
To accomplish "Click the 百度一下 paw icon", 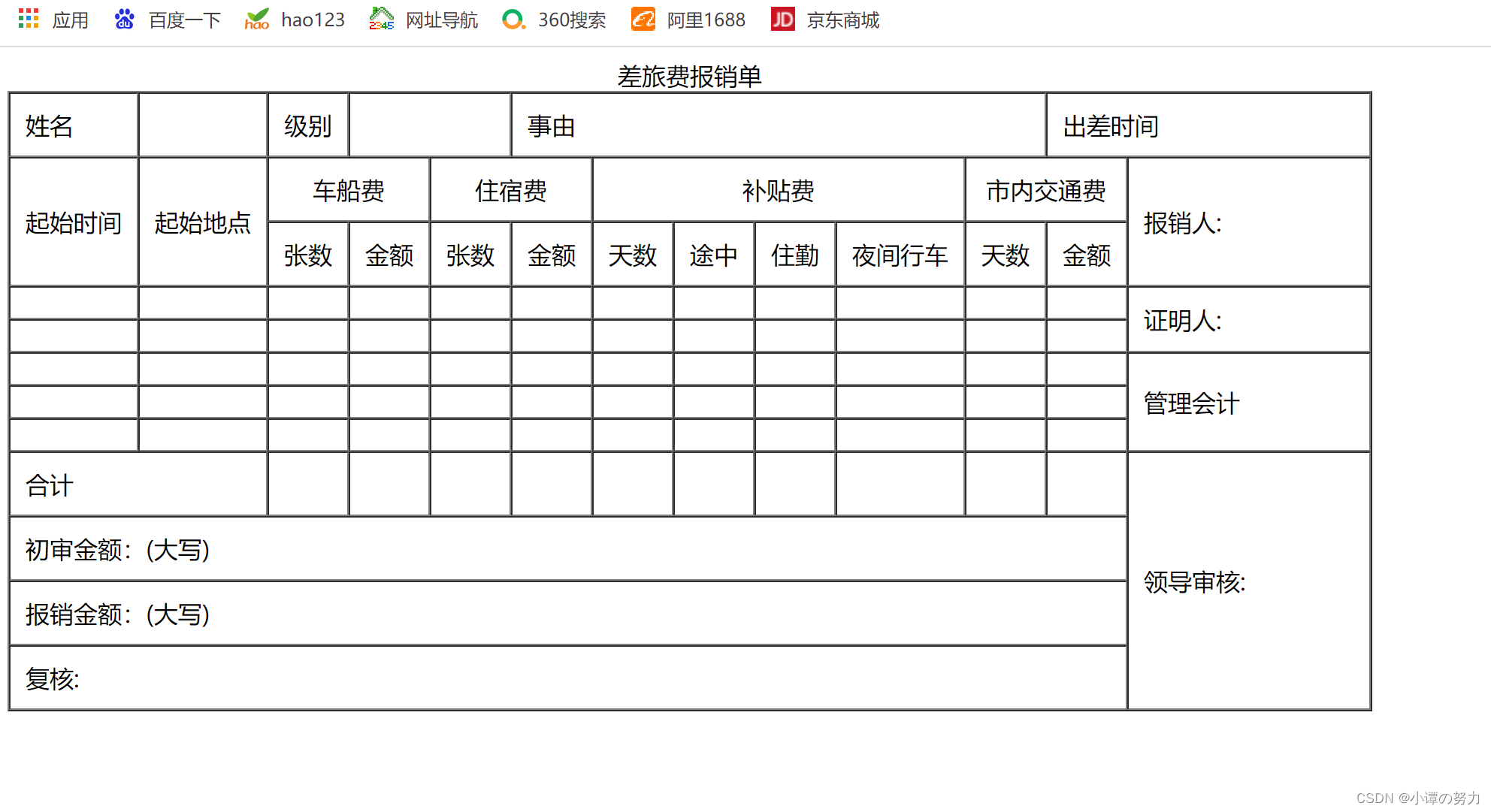I will [x=124, y=20].
